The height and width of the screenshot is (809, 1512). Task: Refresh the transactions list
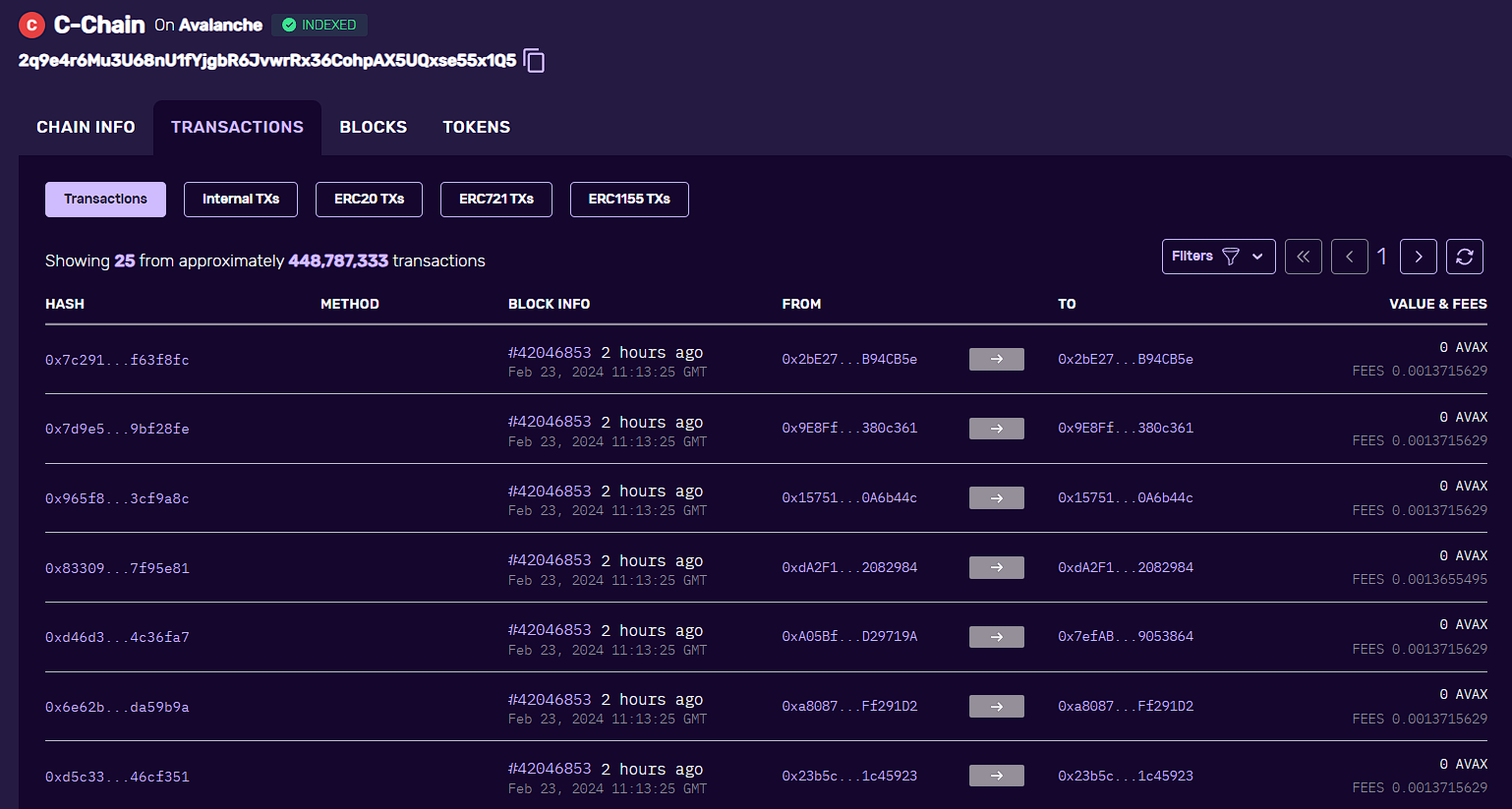(x=1464, y=257)
